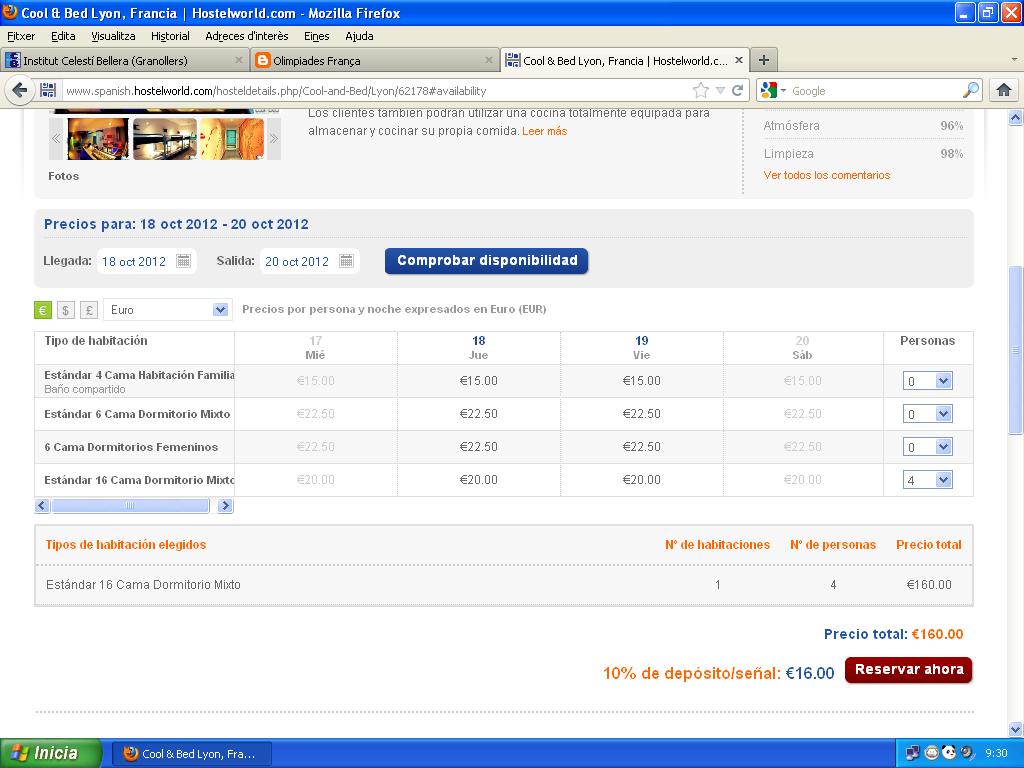Open the Llegada date calendar icon
Screen dimensions: 1024x768
184,261
